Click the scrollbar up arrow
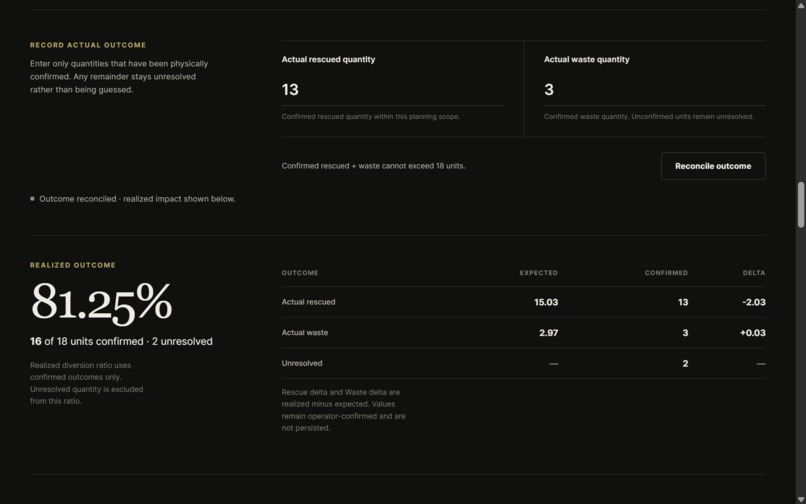This screenshot has width=806, height=504. pyautogui.click(x=801, y=5)
